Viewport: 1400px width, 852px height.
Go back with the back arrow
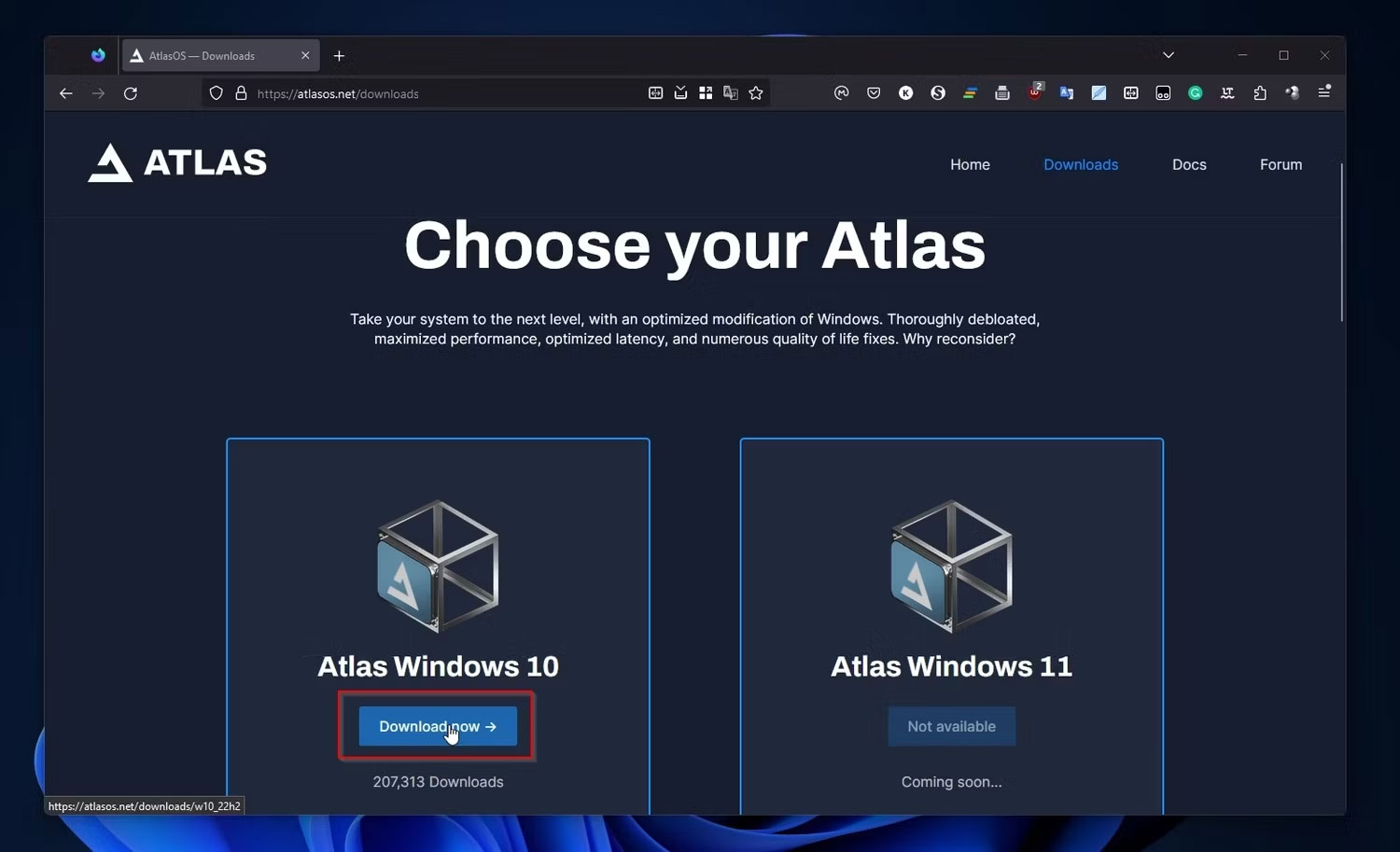[x=65, y=93]
